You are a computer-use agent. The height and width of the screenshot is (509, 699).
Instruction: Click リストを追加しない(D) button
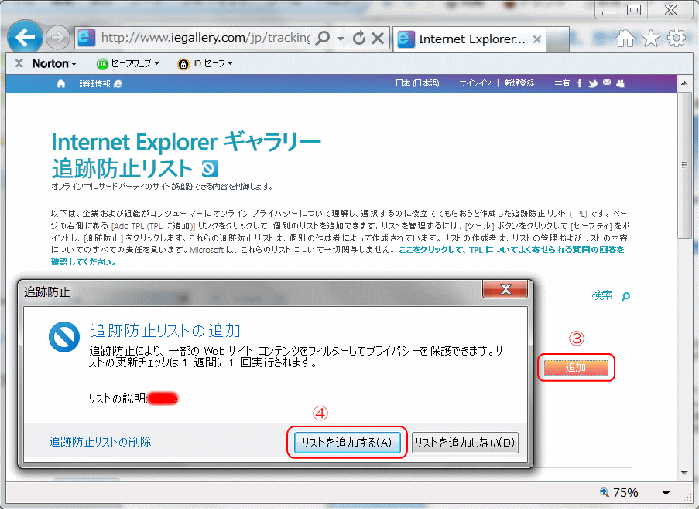465,442
